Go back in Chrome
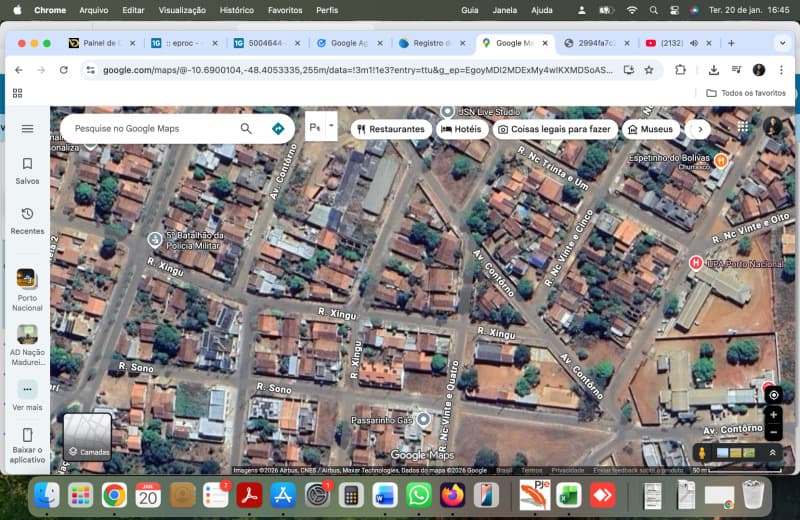 point(19,70)
